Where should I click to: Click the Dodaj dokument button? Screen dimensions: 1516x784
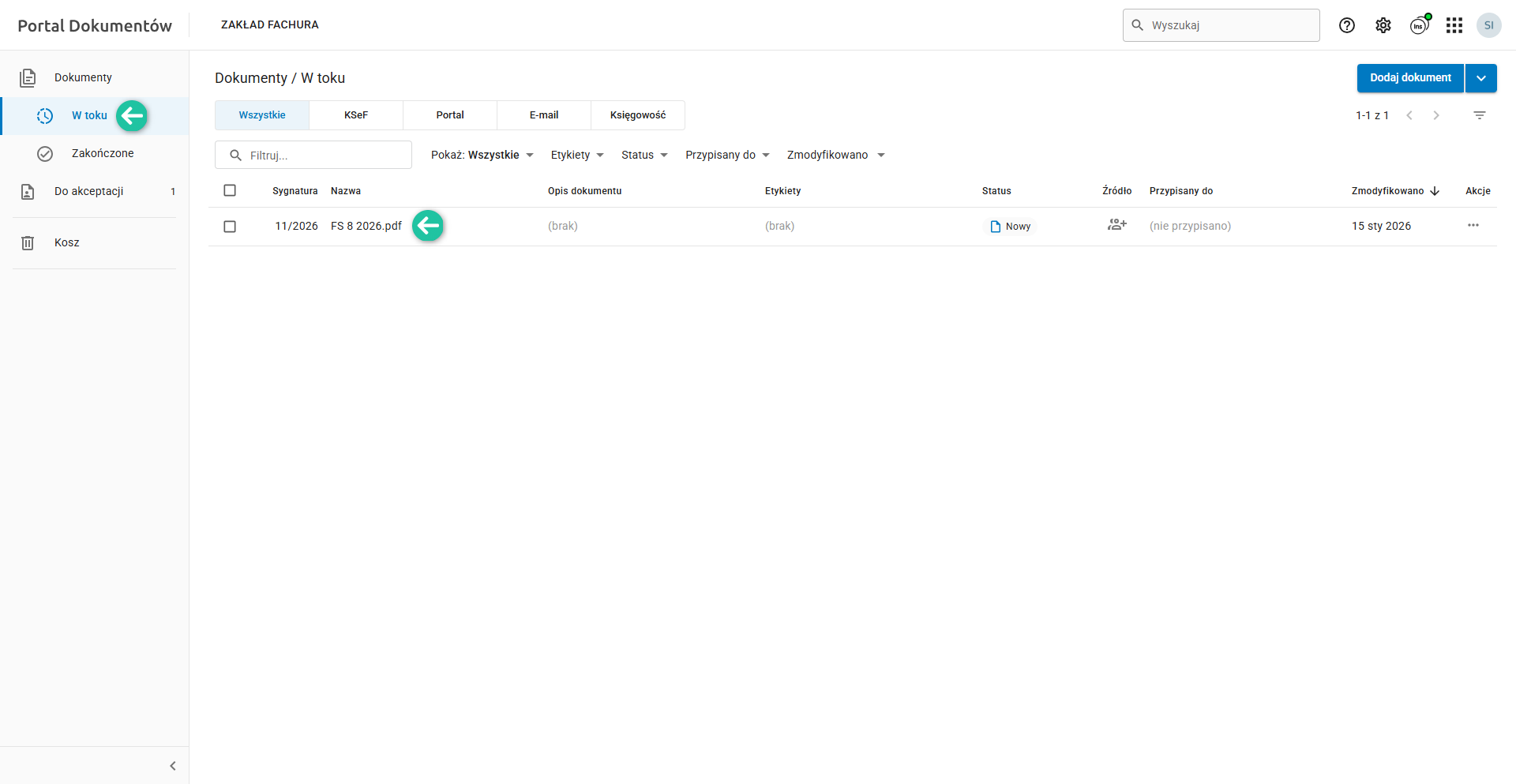1410,78
